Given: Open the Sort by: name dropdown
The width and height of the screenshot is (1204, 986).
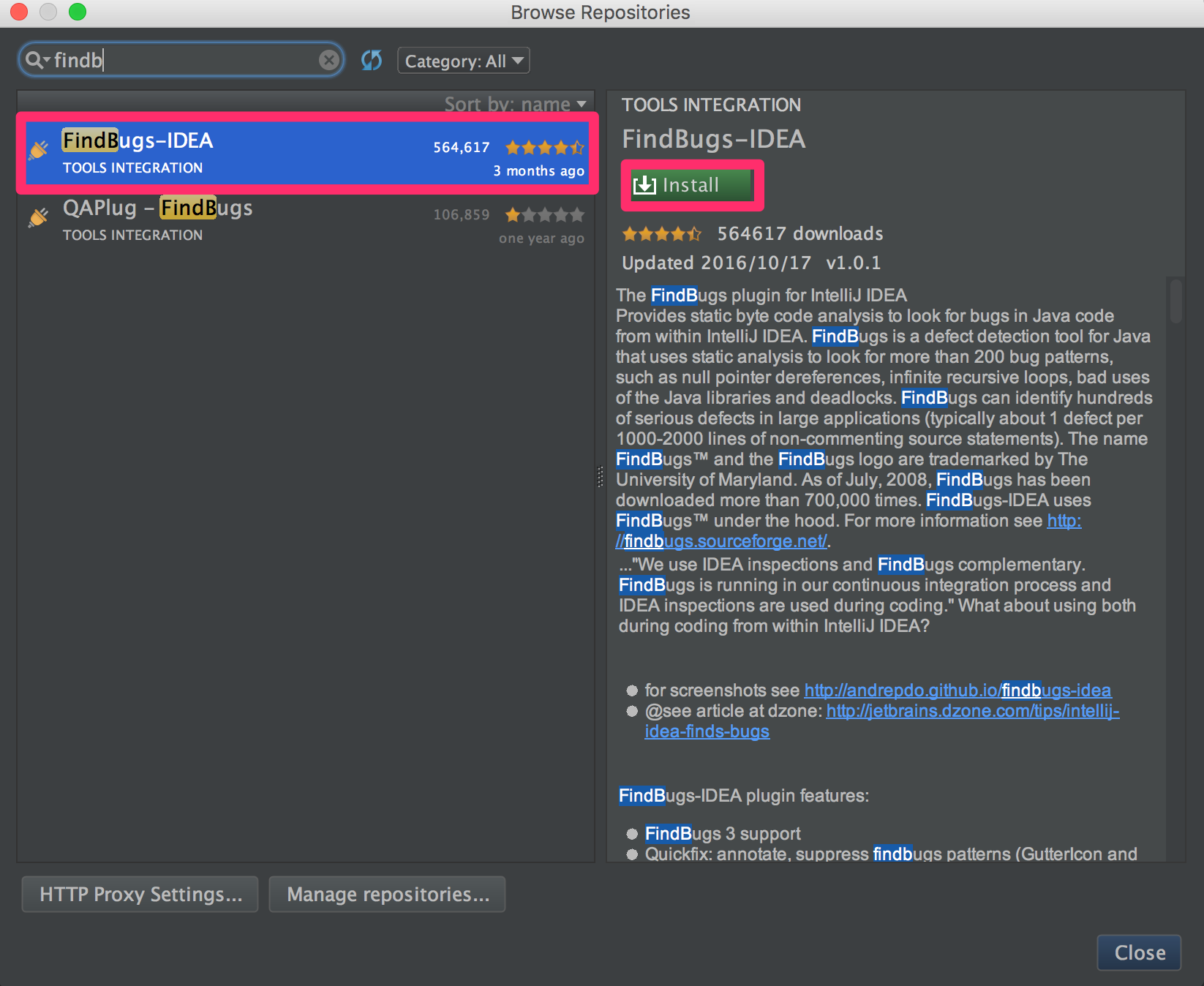Looking at the screenshot, I should click(x=514, y=104).
